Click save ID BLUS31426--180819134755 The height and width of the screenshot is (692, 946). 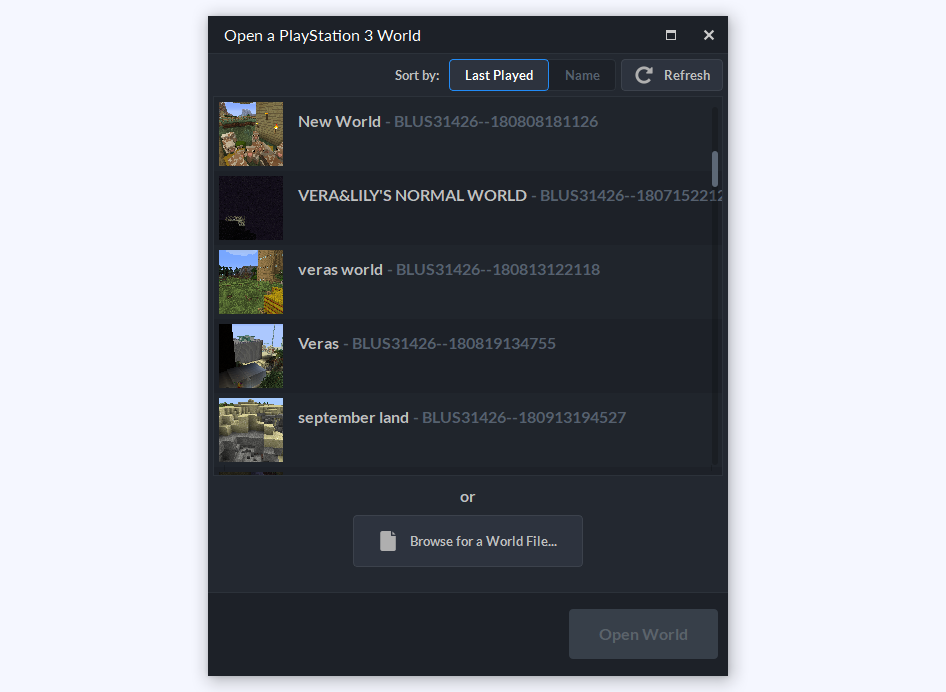coord(454,344)
